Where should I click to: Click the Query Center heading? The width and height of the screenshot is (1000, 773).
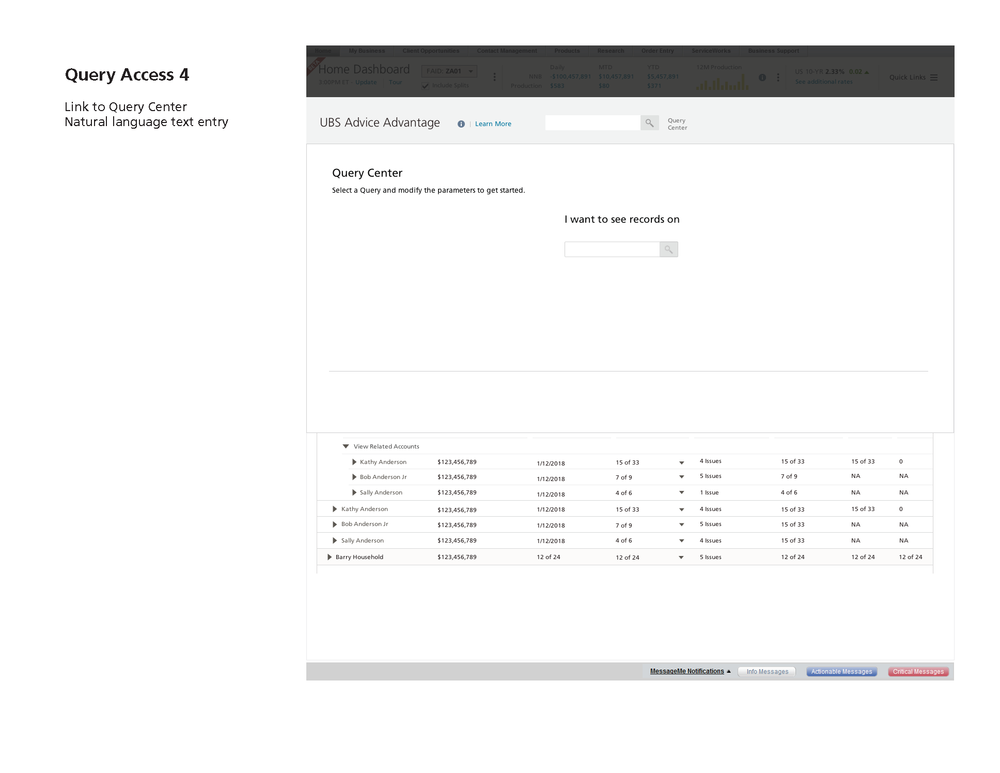(367, 173)
